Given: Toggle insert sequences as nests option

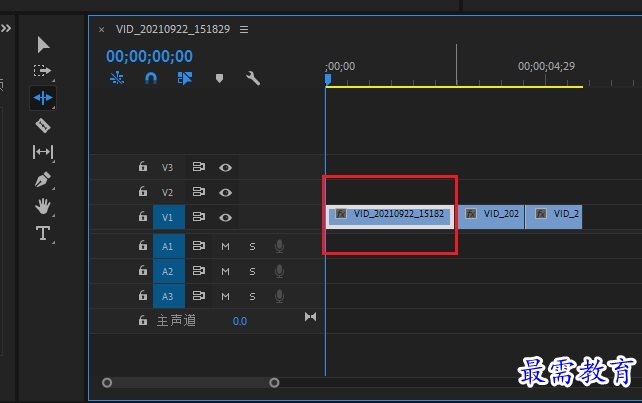Looking at the screenshot, I should tap(117, 78).
